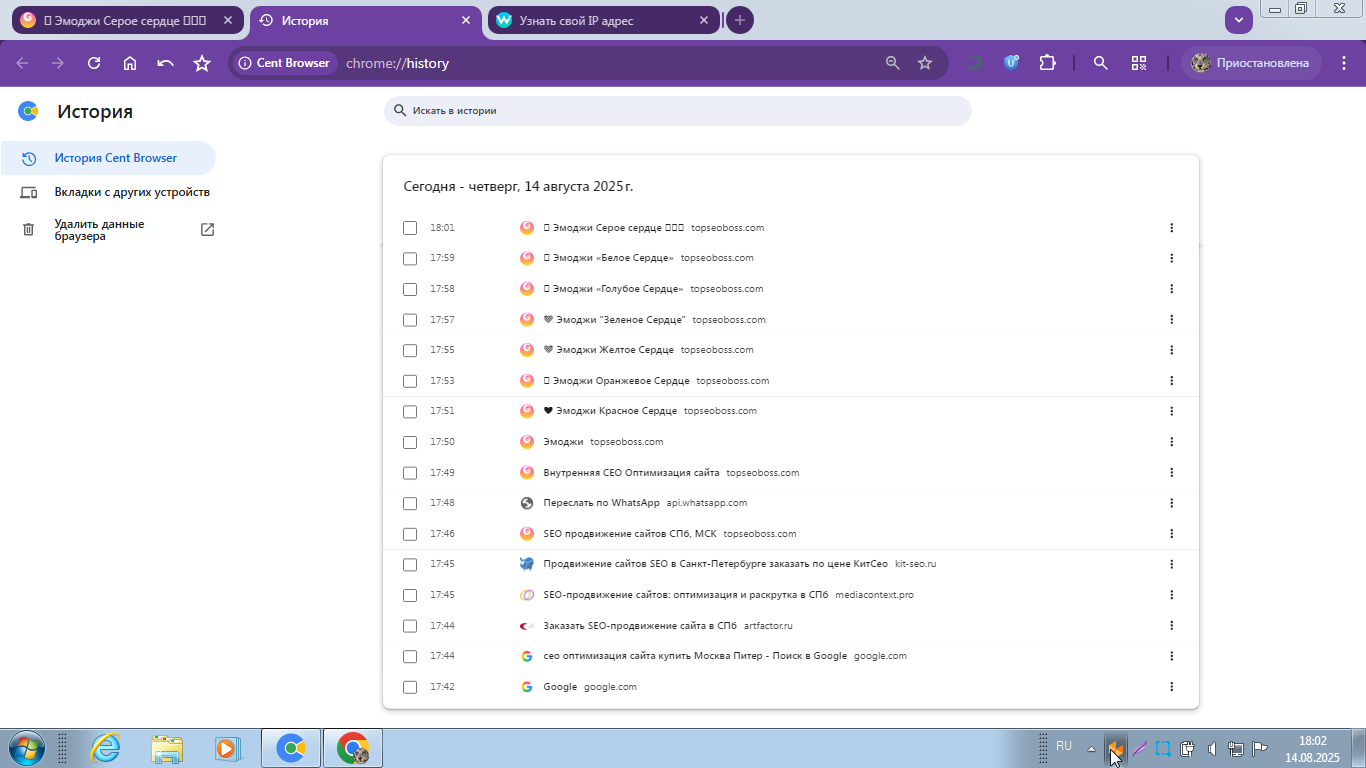
Task: Bookmark this page via address bar star
Action: click(x=925, y=63)
